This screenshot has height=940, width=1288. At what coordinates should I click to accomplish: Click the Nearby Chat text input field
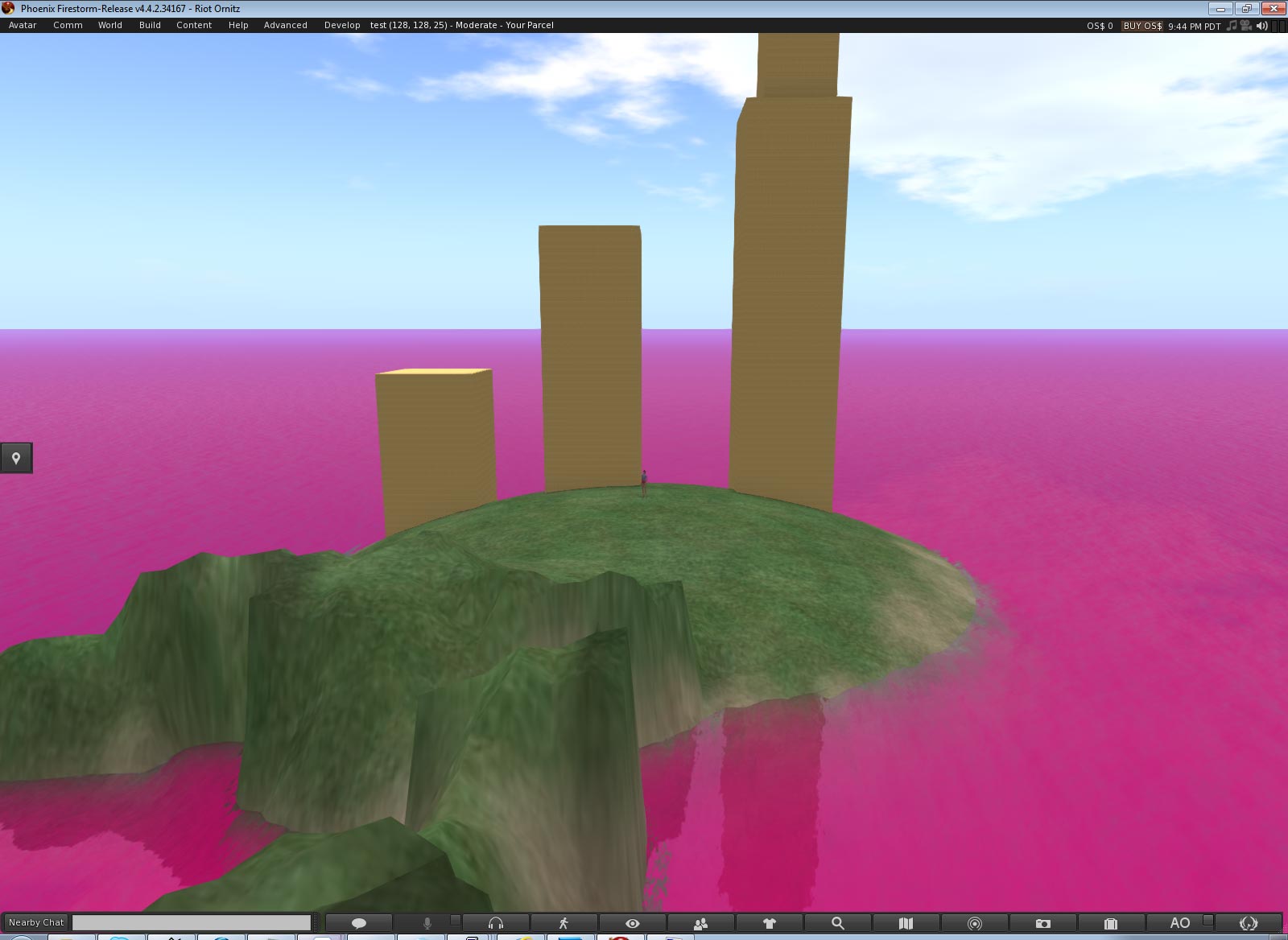tap(192, 922)
